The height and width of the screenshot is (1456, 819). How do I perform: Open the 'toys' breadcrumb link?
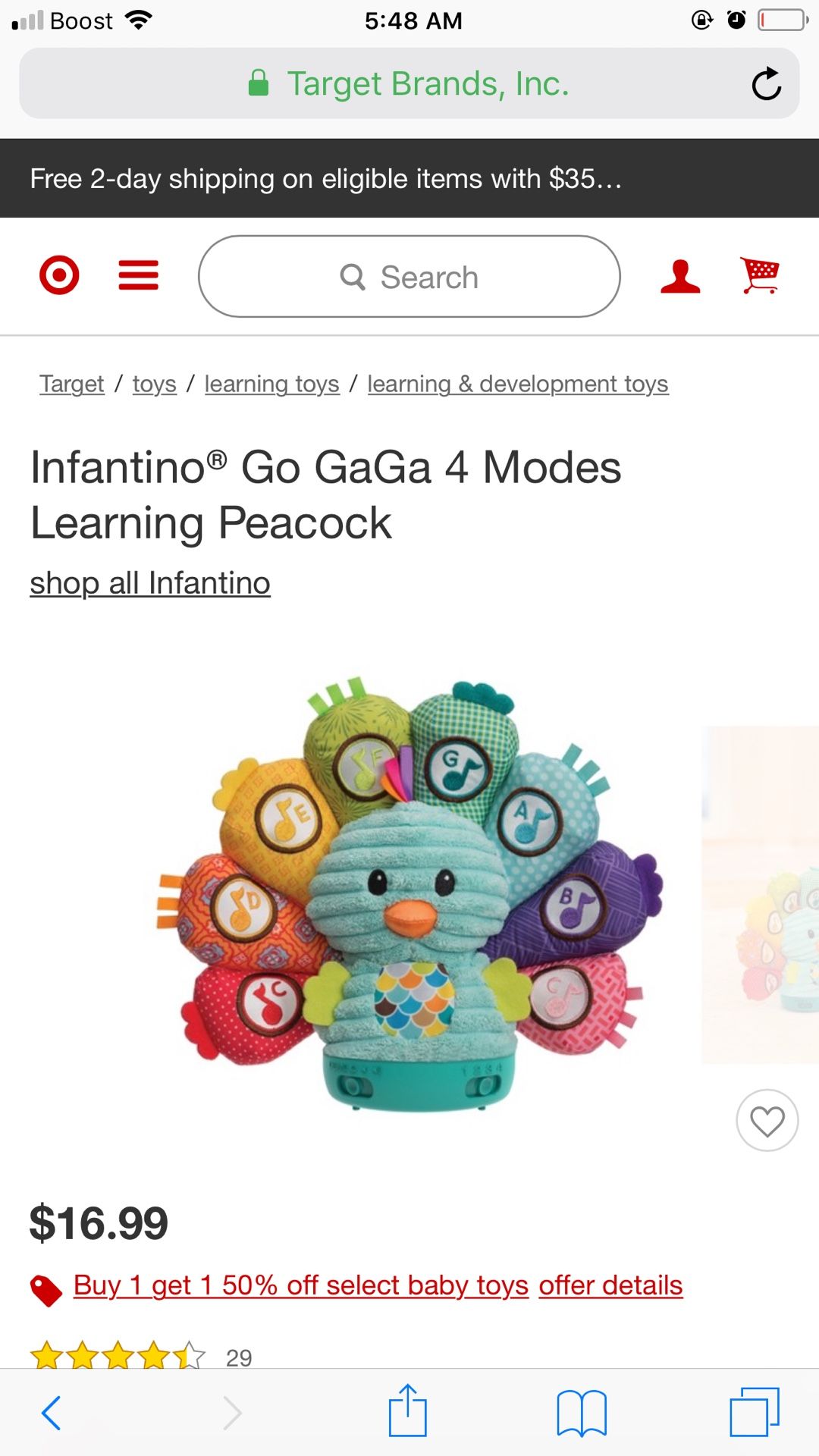click(155, 384)
